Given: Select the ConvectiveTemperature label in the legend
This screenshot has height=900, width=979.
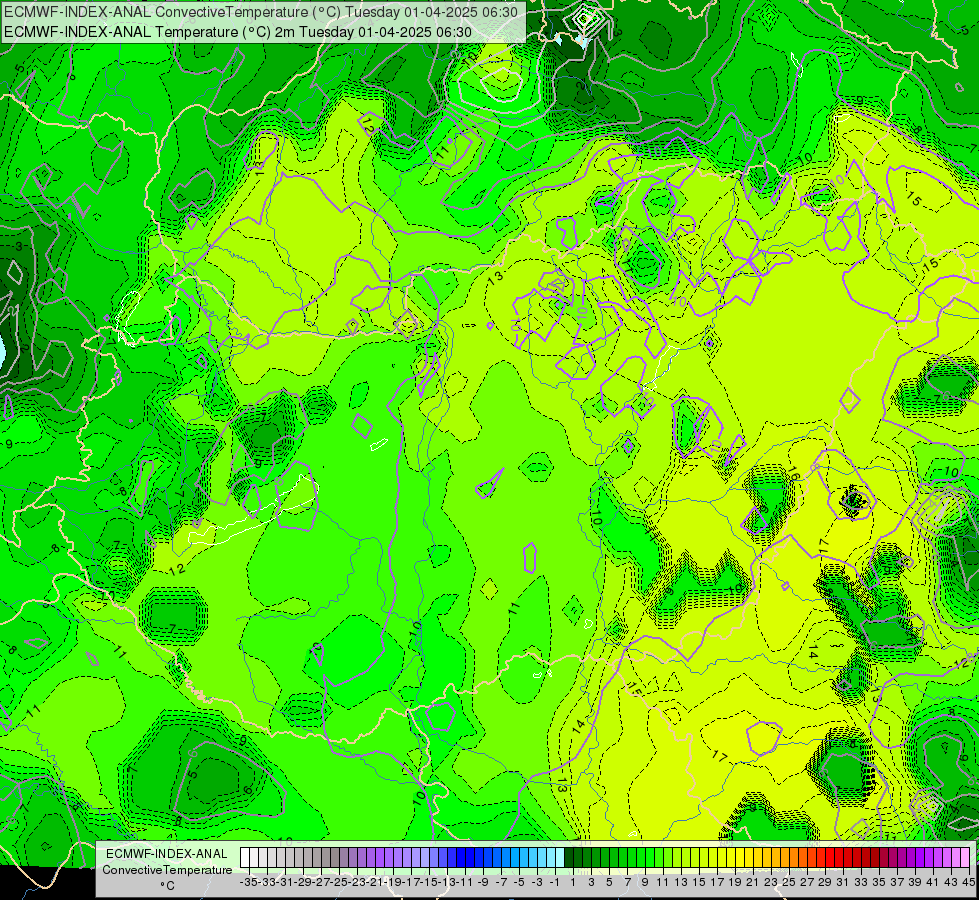Looking at the screenshot, I should pyautogui.click(x=167, y=870).
